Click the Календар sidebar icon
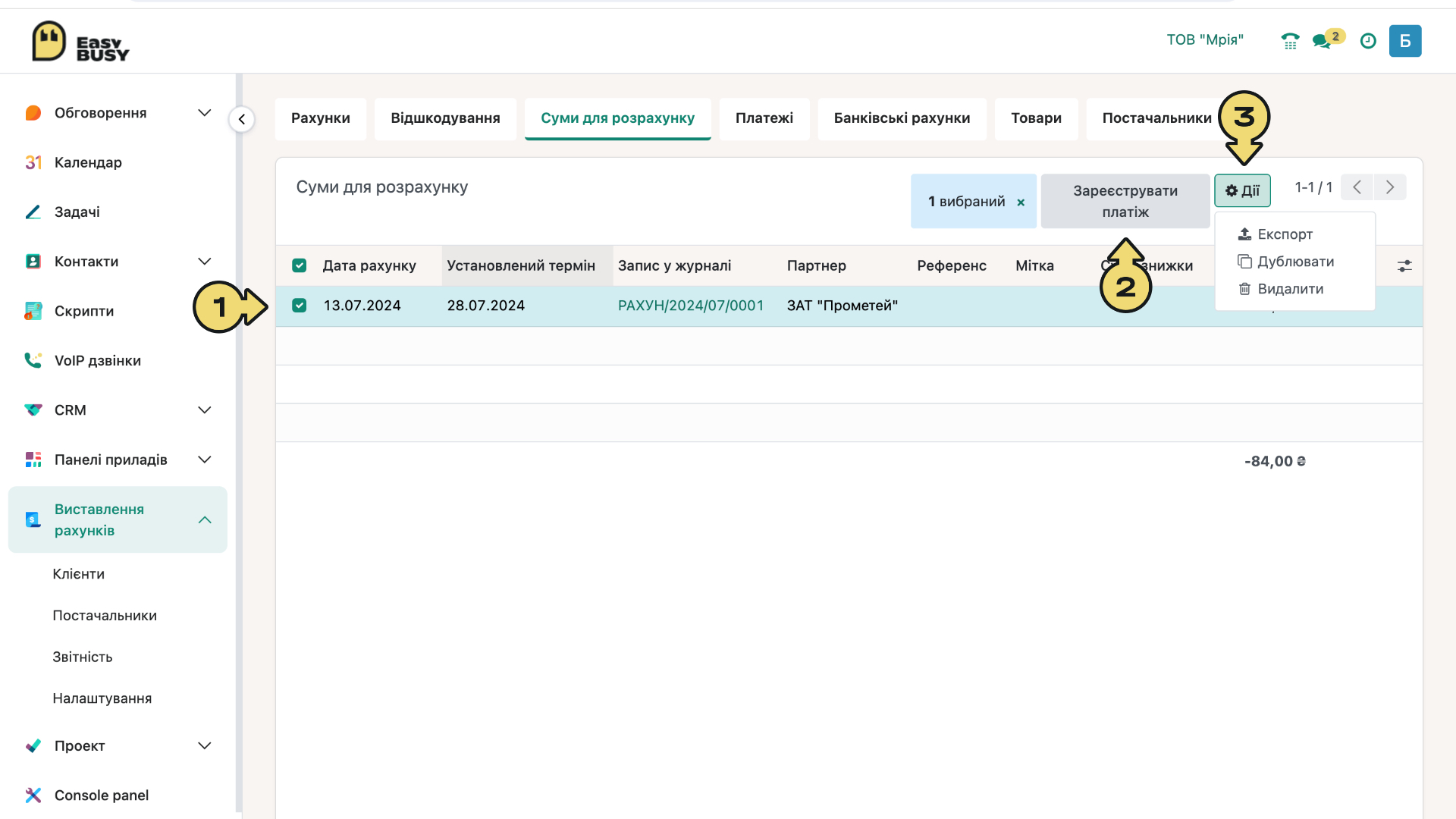This screenshot has height=819, width=1456. pos(33,162)
